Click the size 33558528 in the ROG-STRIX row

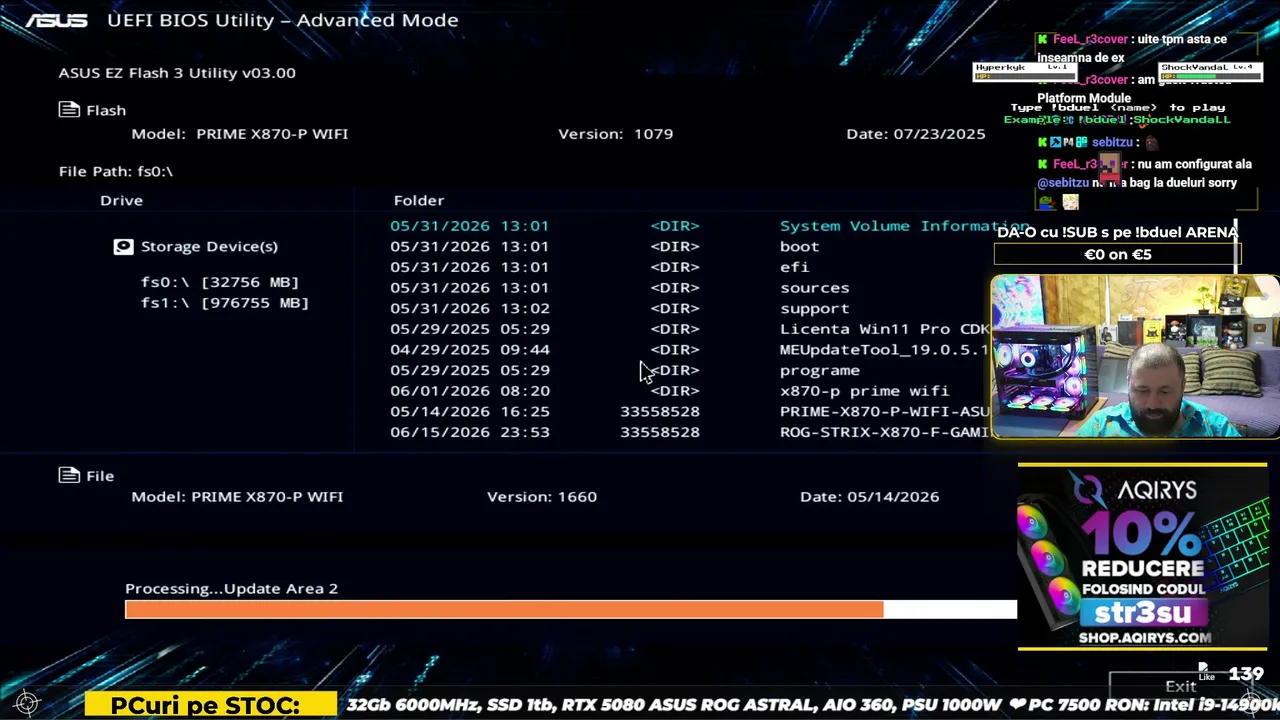(660, 432)
